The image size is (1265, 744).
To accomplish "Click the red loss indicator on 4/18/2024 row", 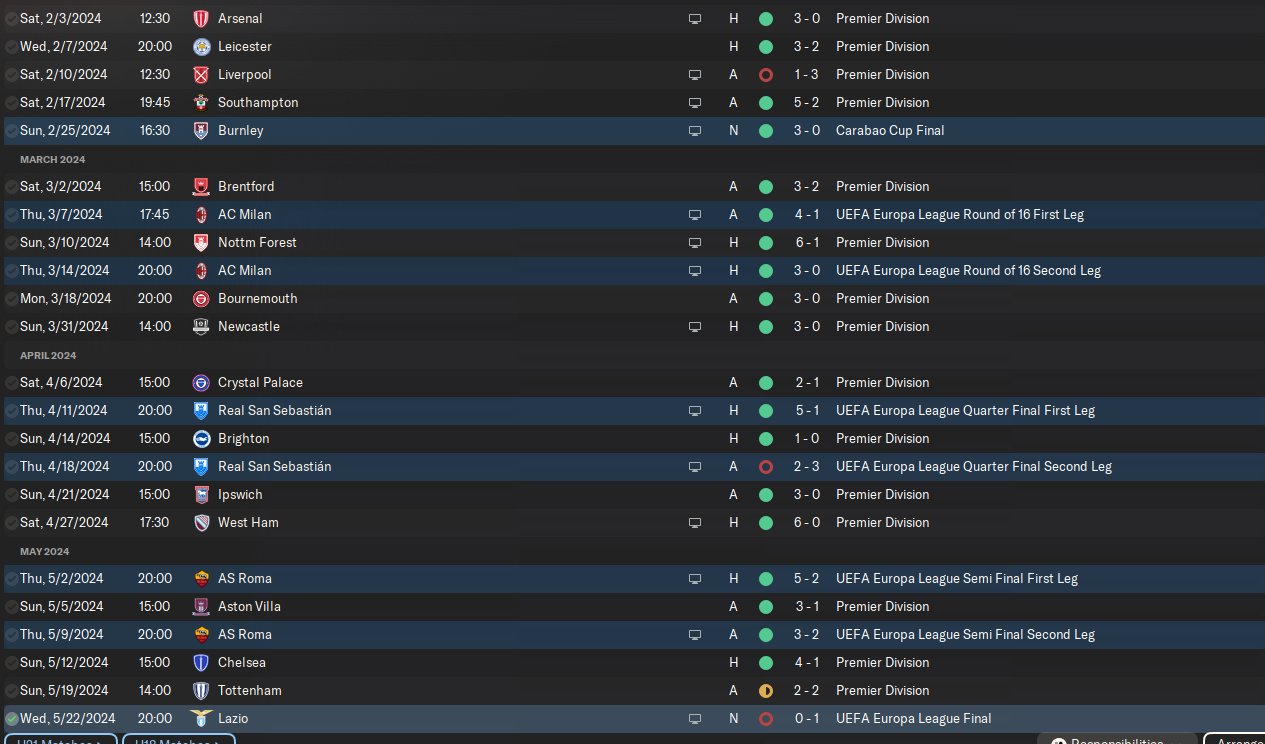I will pos(766,466).
